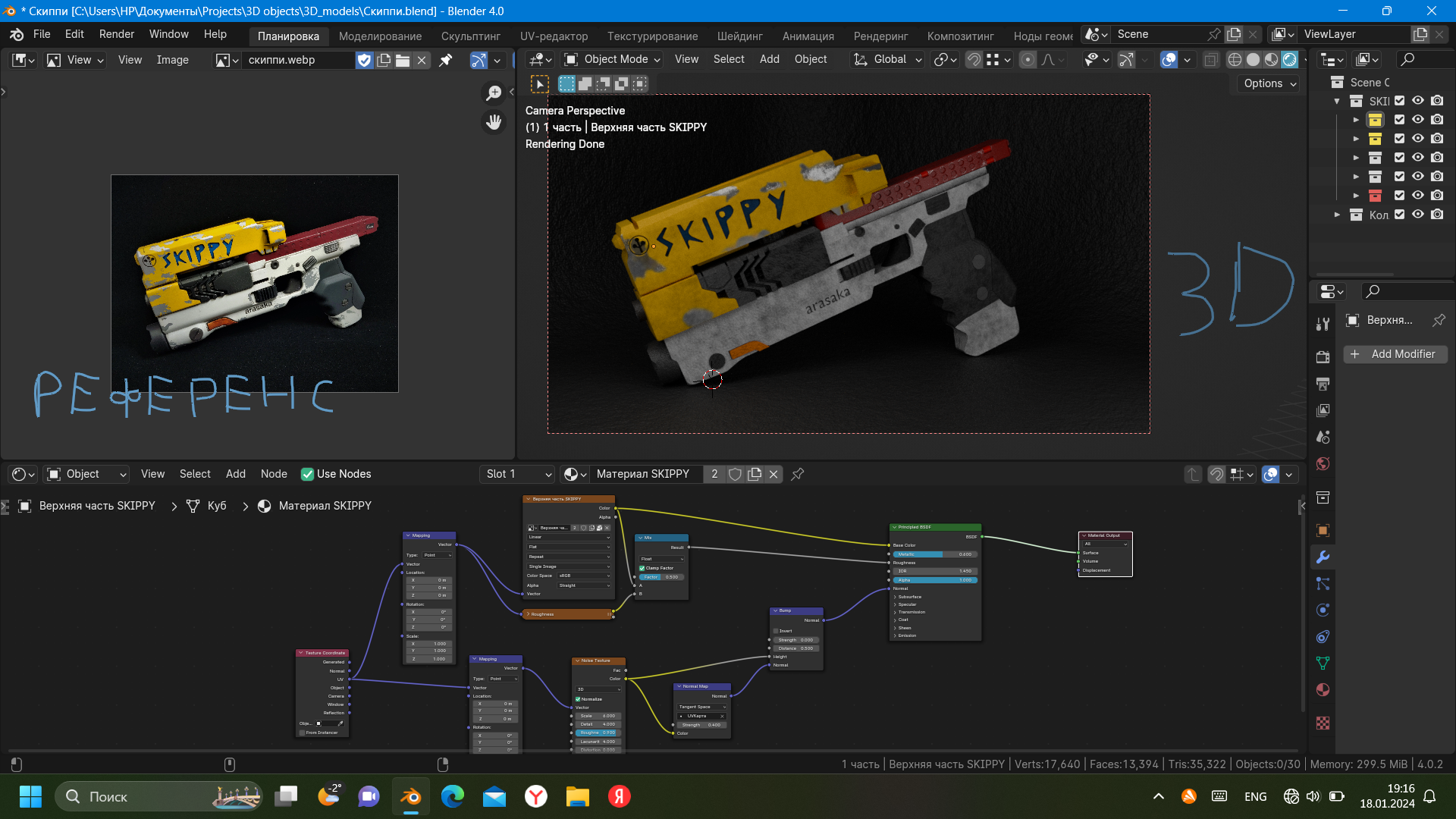Open Object Mode dropdown in viewport
Screen dimensions: 1456x819
[612, 59]
